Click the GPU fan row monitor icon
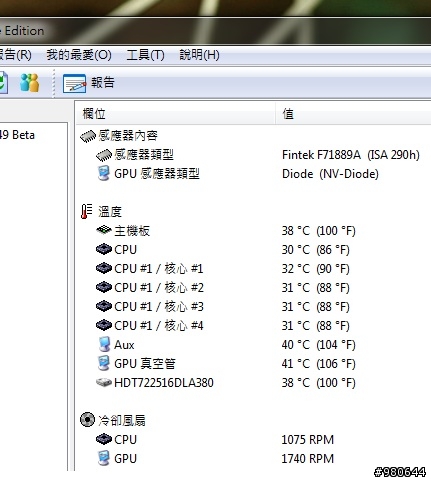Screen dimensions: 431x480 [104, 458]
